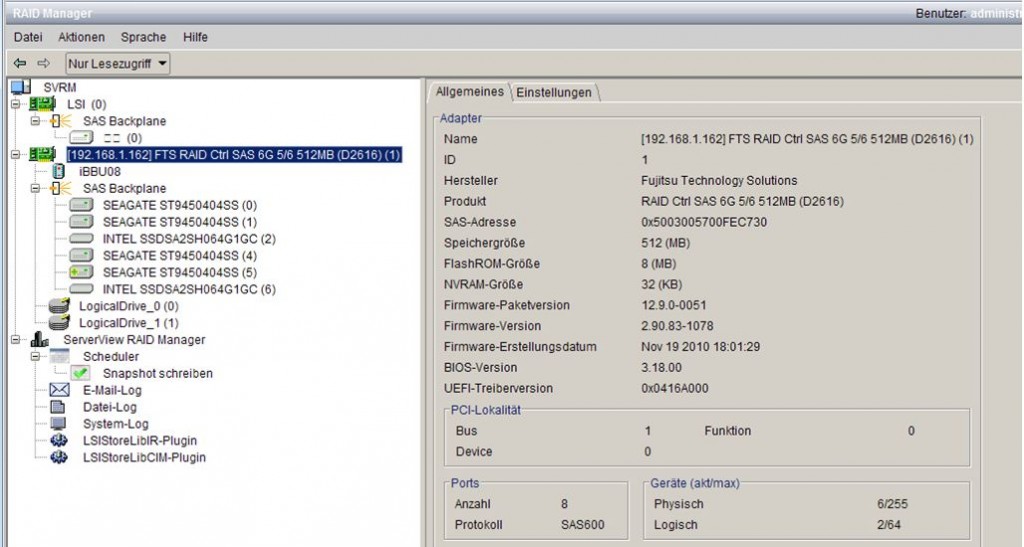Click SSD icon for INTEL SSDSA2SH064G1GC (2)
Viewport: 1024px width, 547px height.
82,239
